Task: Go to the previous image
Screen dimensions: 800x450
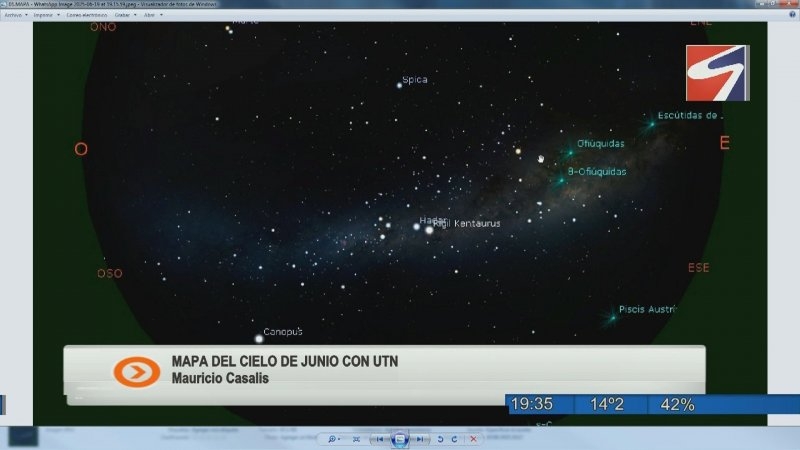Action: click(x=381, y=439)
